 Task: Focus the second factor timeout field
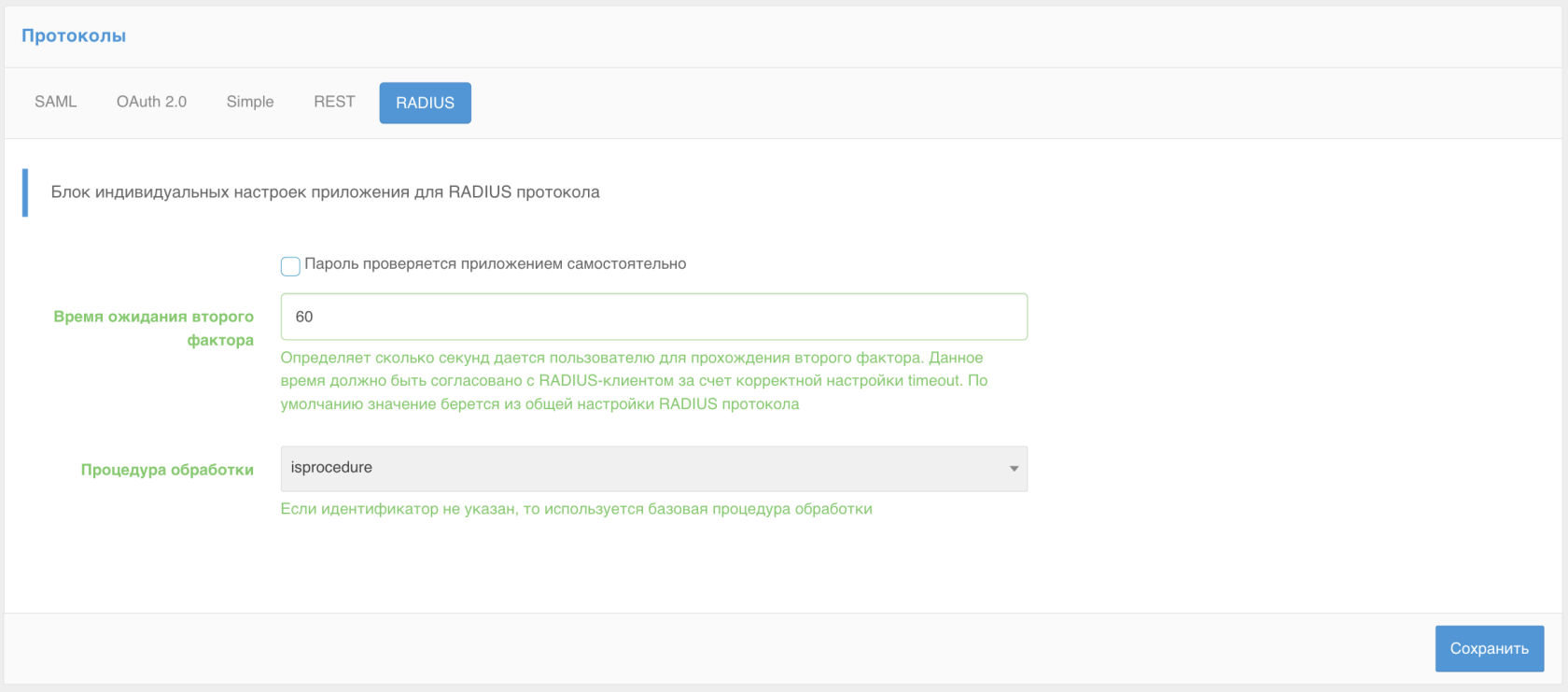(x=653, y=317)
